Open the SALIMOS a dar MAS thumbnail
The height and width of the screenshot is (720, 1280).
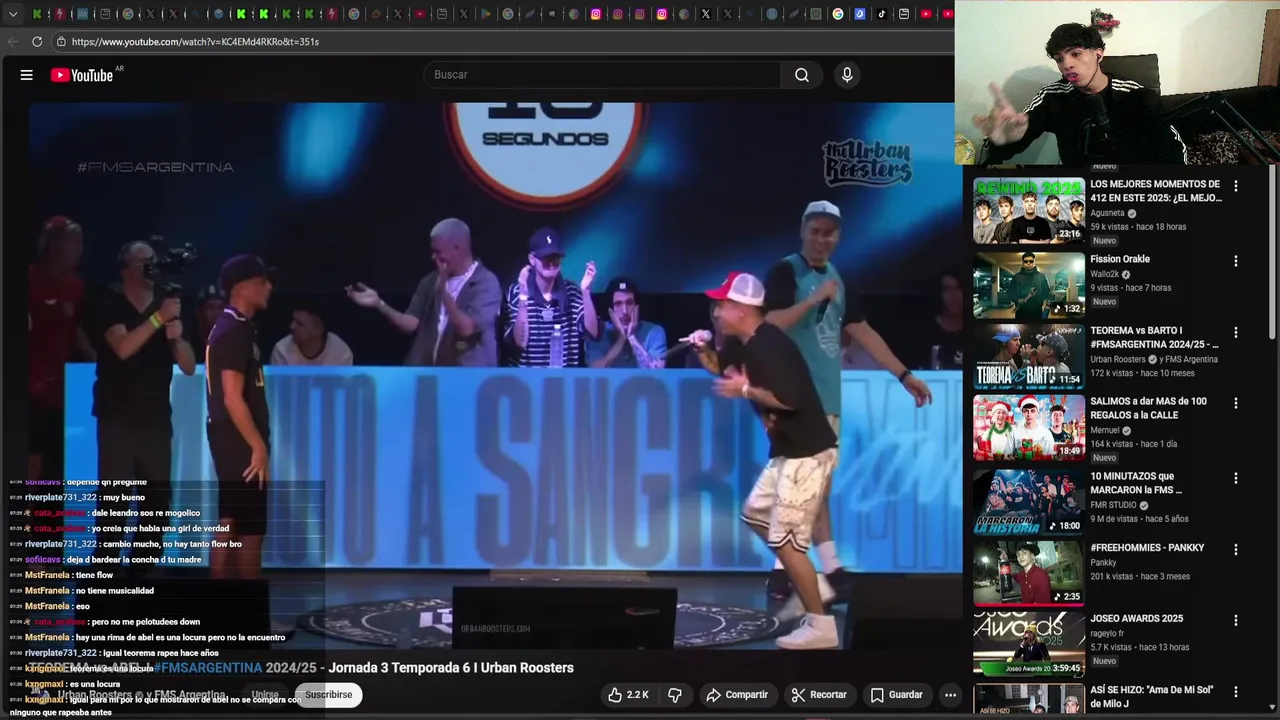[1029, 427]
